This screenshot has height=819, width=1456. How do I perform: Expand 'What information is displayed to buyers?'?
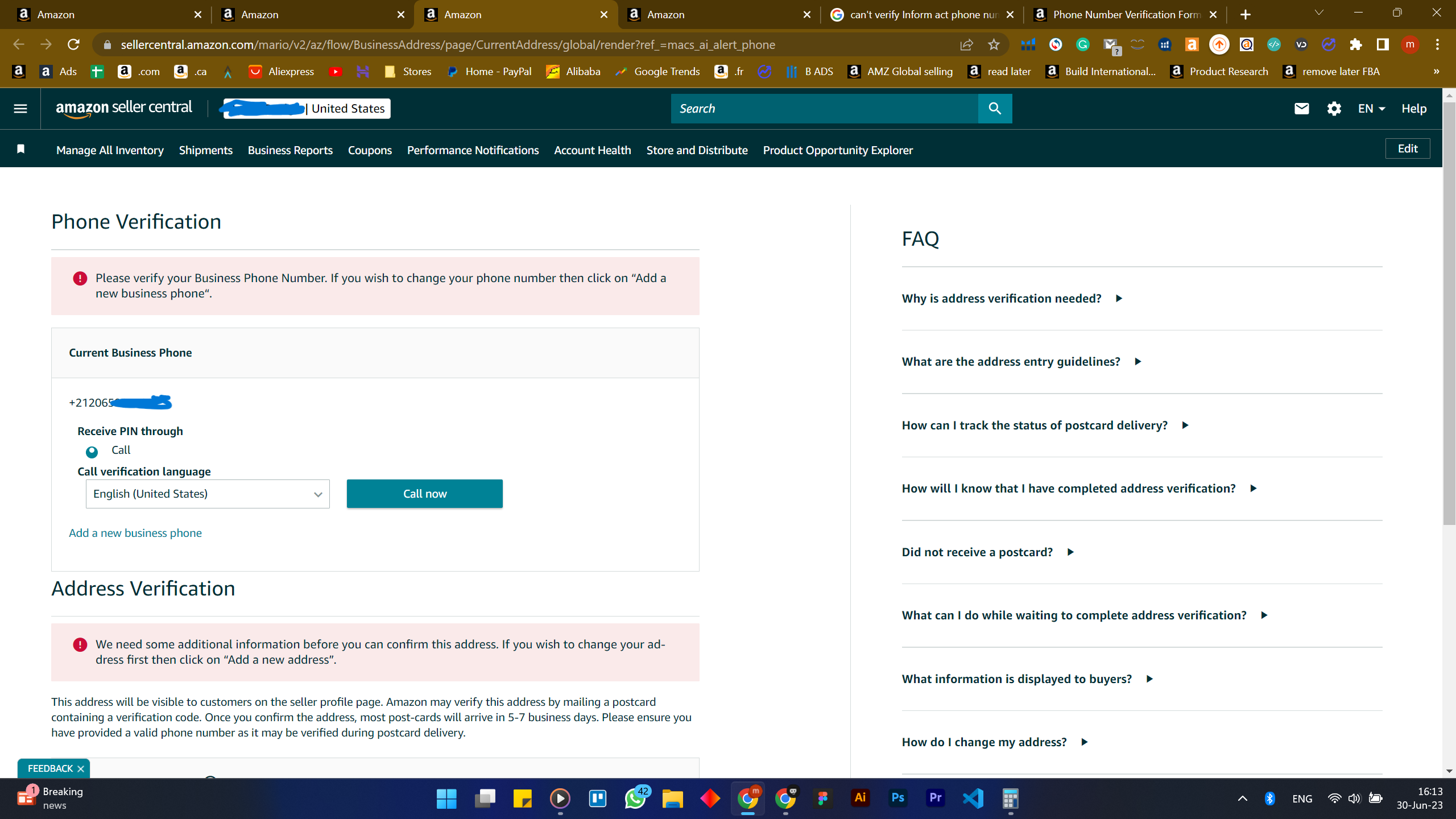pyautogui.click(x=1028, y=679)
